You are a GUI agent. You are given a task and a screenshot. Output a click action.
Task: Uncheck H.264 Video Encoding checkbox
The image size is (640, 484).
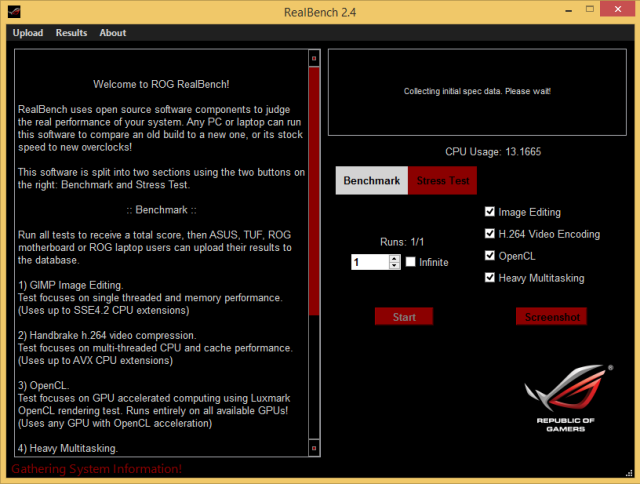tap(490, 233)
